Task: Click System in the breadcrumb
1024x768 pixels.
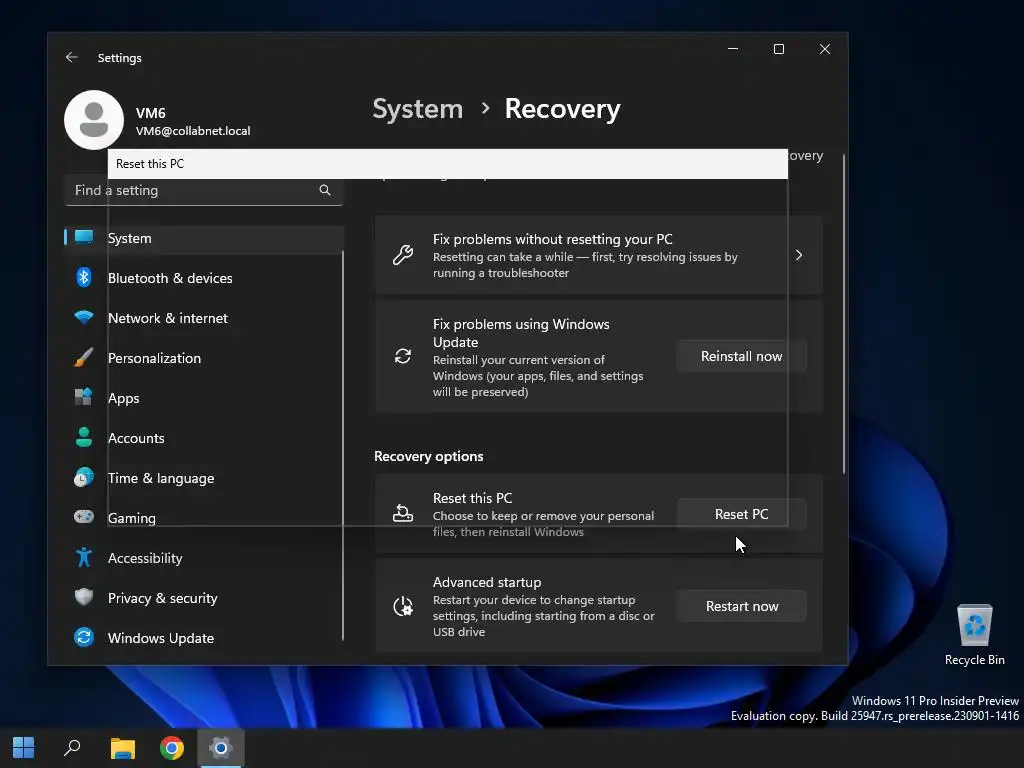Action: coord(417,108)
